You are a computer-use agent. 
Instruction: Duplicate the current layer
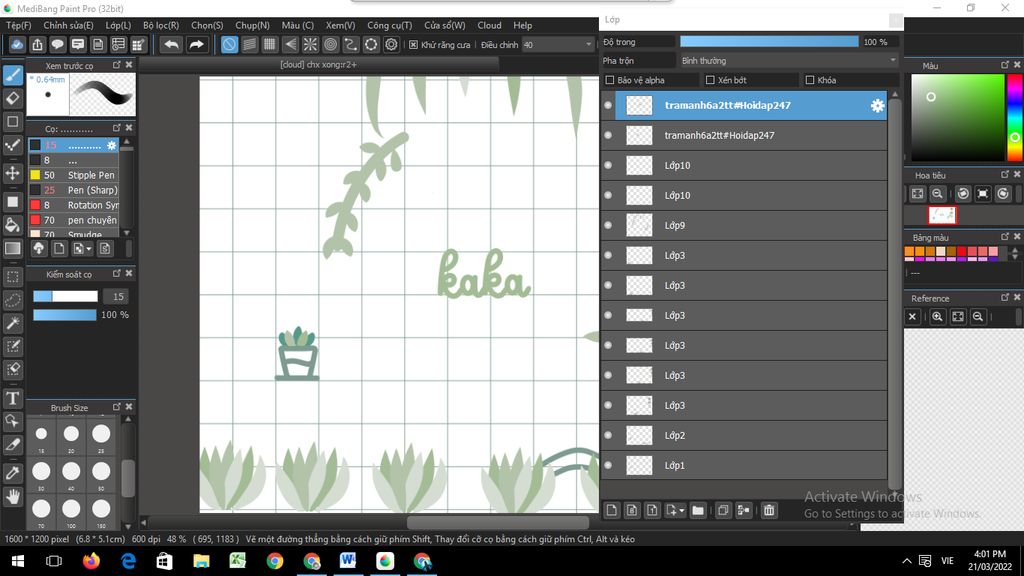[x=722, y=510]
